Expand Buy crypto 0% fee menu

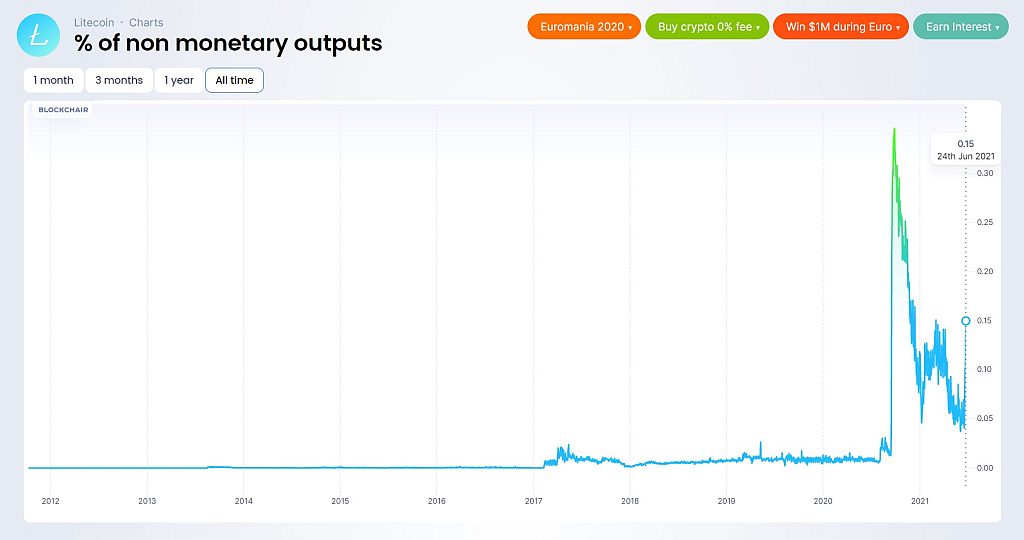pos(708,27)
